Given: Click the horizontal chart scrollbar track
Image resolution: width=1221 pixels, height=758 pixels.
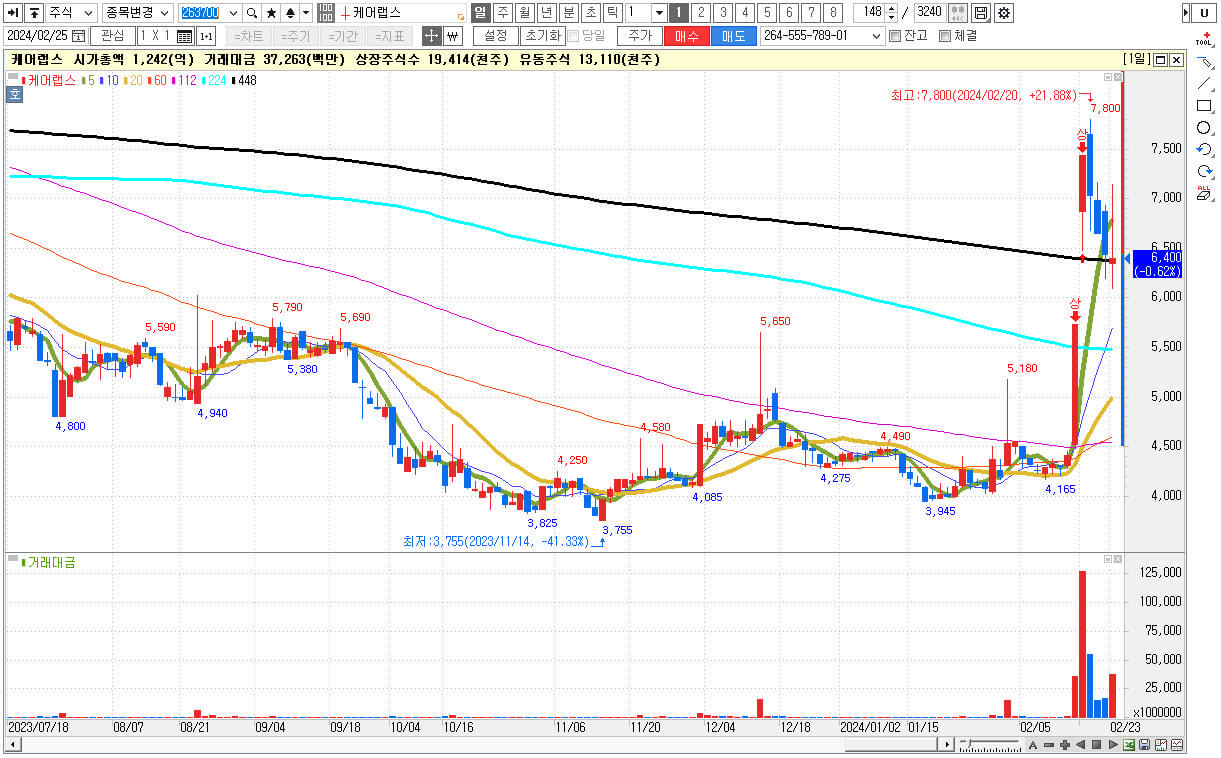Looking at the screenshot, I should click(480, 745).
